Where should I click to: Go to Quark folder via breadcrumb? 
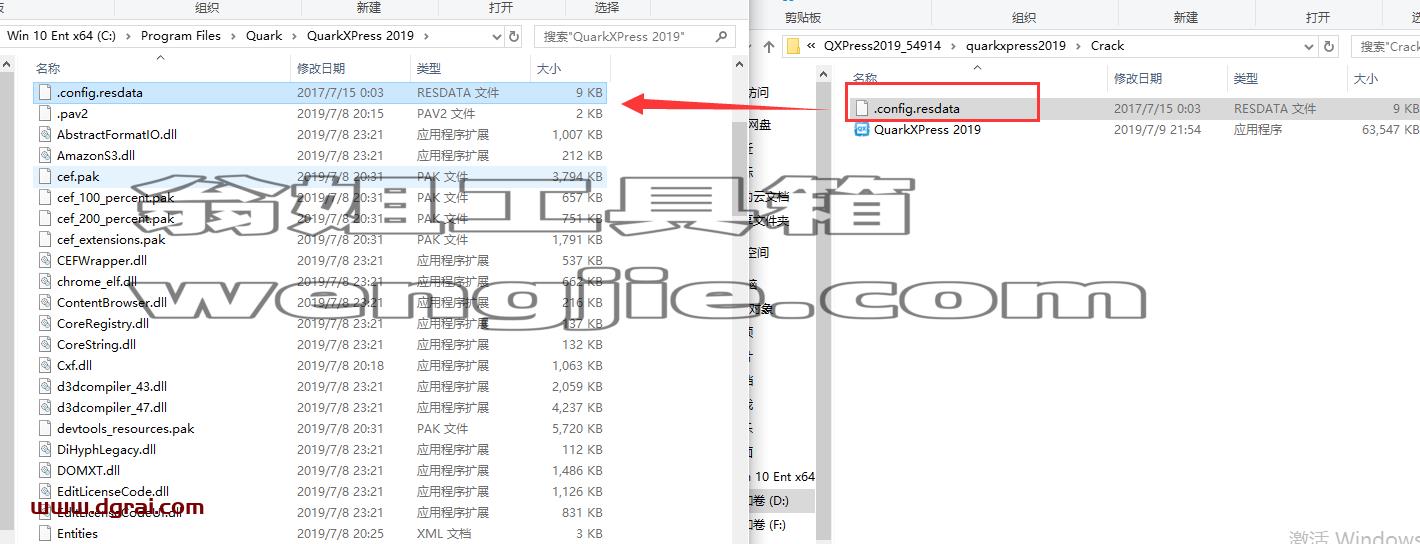point(264,36)
